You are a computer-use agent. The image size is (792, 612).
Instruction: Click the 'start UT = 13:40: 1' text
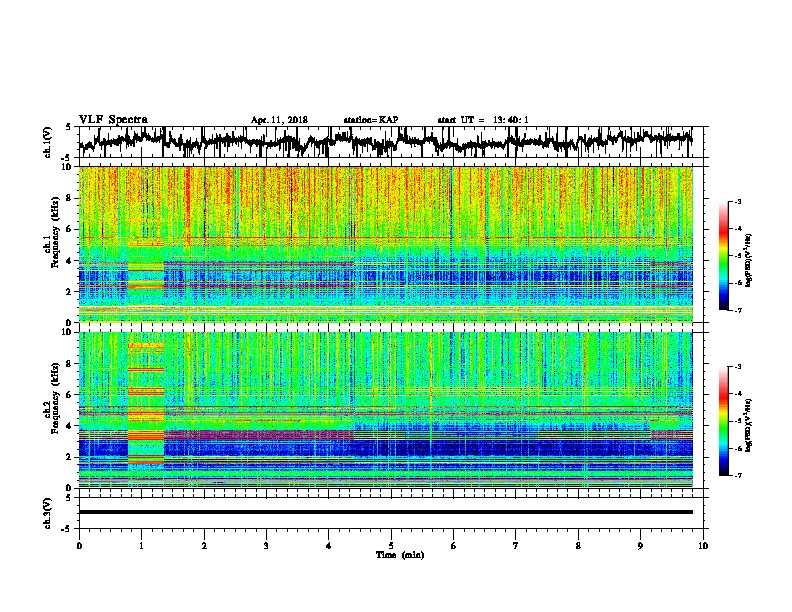[x=483, y=120]
